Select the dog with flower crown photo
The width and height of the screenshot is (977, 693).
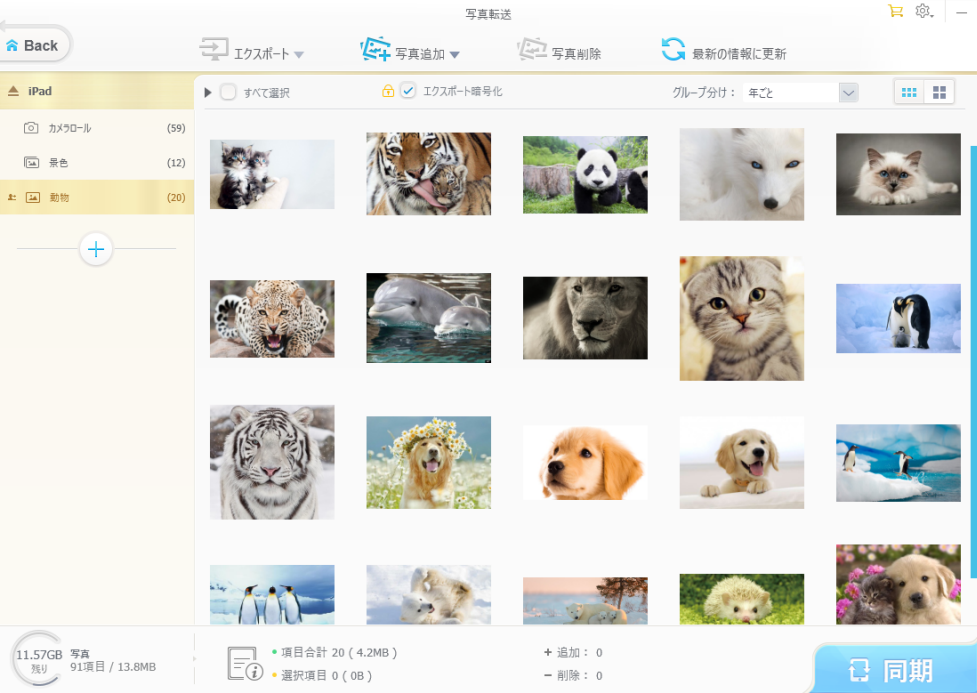pos(429,462)
